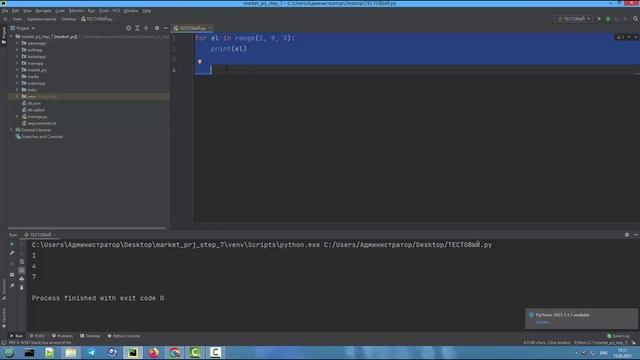The image size is (640, 360).
Task: Open Telegram from the taskbar
Action: click(91, 353)
